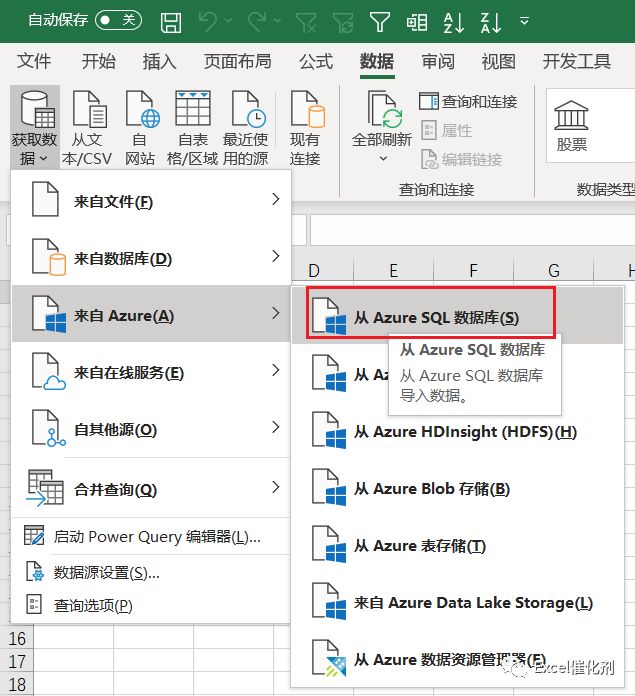Viewport: 635px width, 696px height.
Task: Open 来自数据库(D) submenu
Action: (151, 258)
